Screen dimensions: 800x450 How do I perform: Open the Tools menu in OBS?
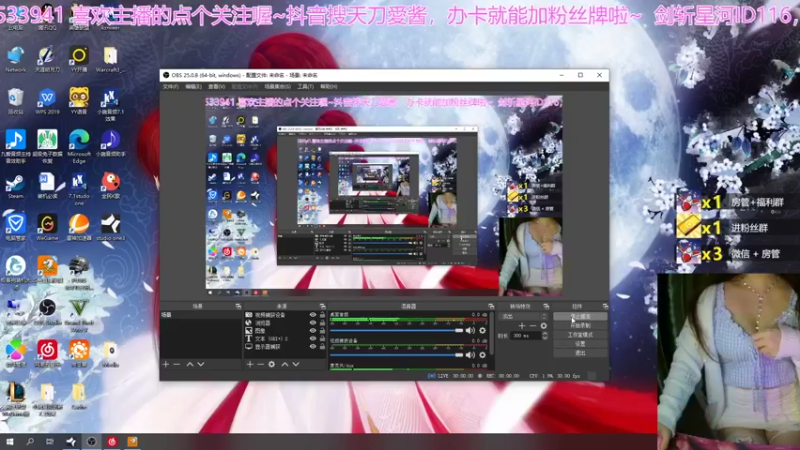click(305, 87)
